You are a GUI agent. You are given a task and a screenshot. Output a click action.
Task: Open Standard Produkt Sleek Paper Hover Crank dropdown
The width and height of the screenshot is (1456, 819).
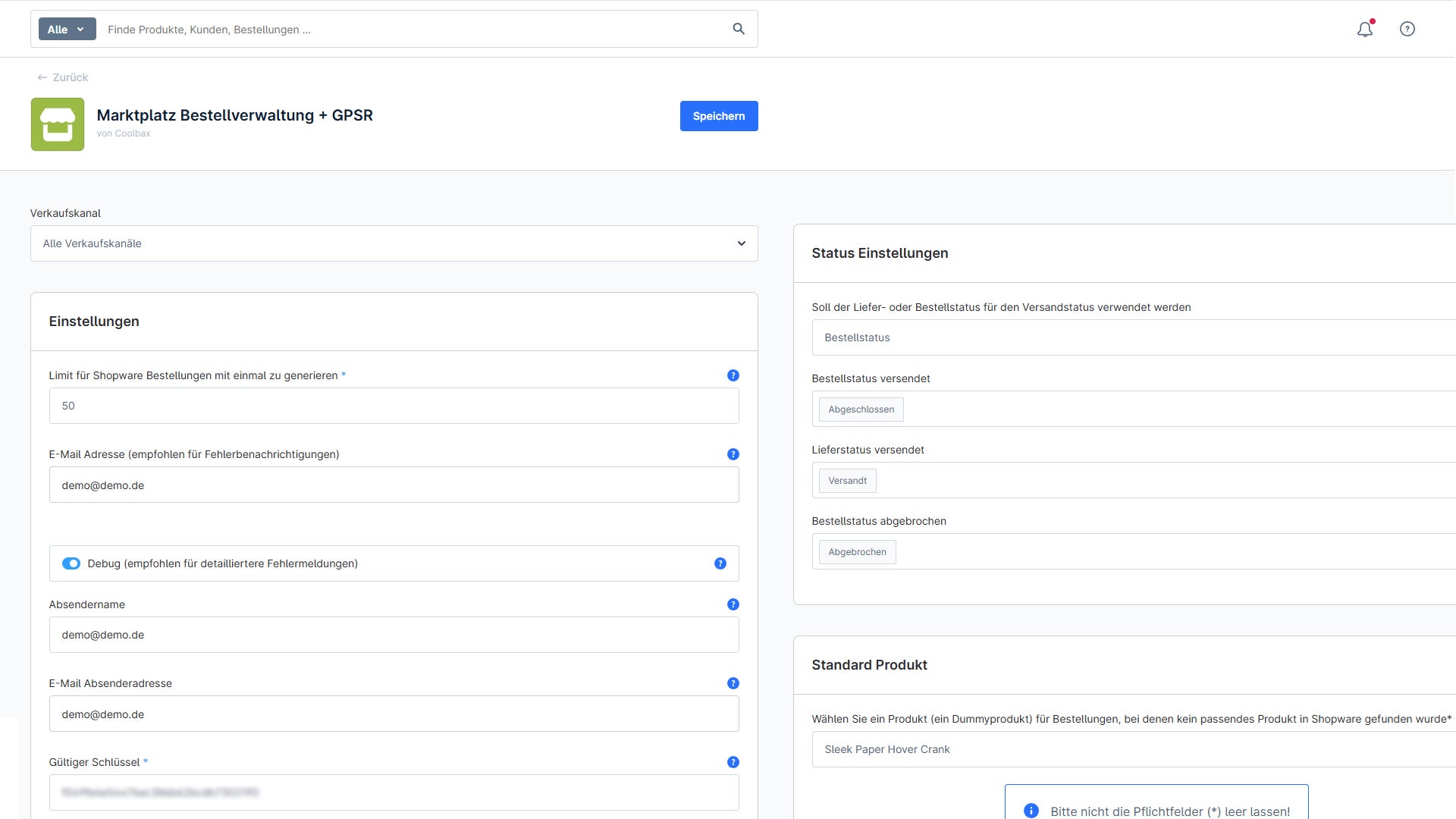coord(1134,749)
